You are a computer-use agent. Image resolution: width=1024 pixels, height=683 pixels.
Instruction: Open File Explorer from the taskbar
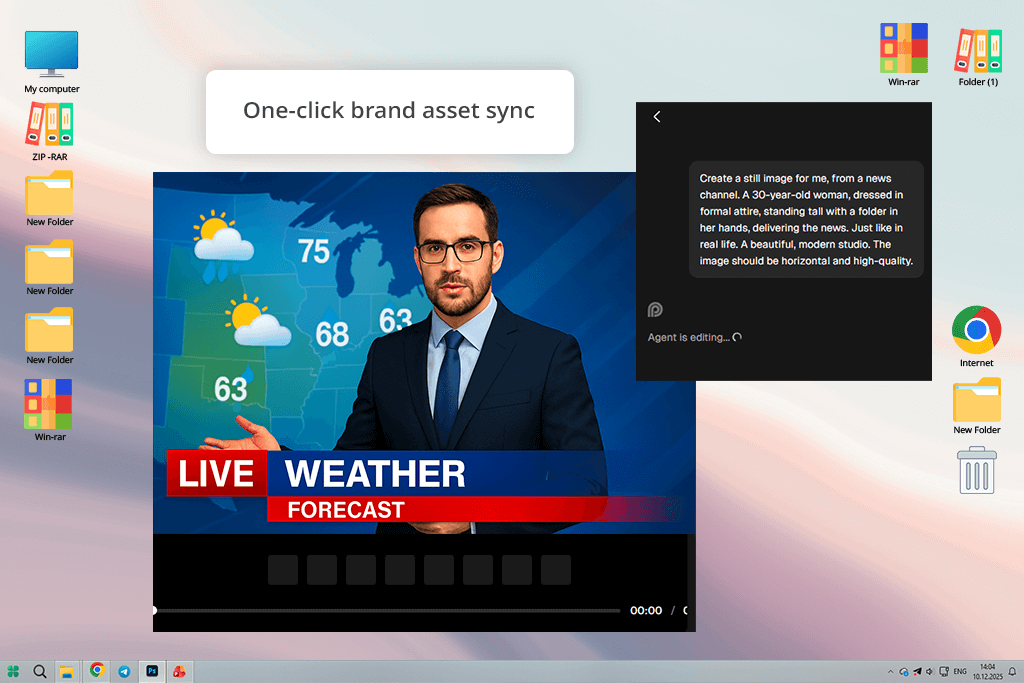(67, 671)
